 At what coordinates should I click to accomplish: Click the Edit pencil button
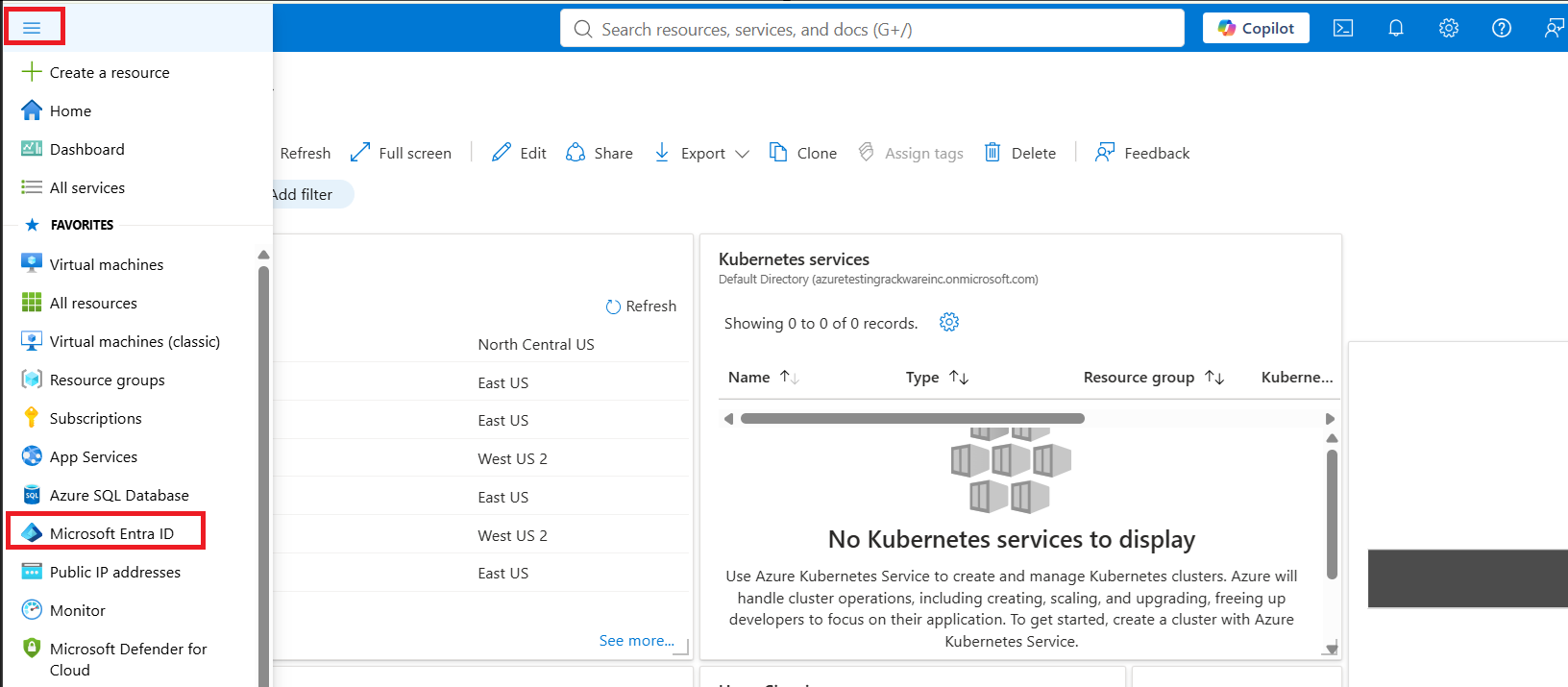pyautogui.click(x=519, y=153)
